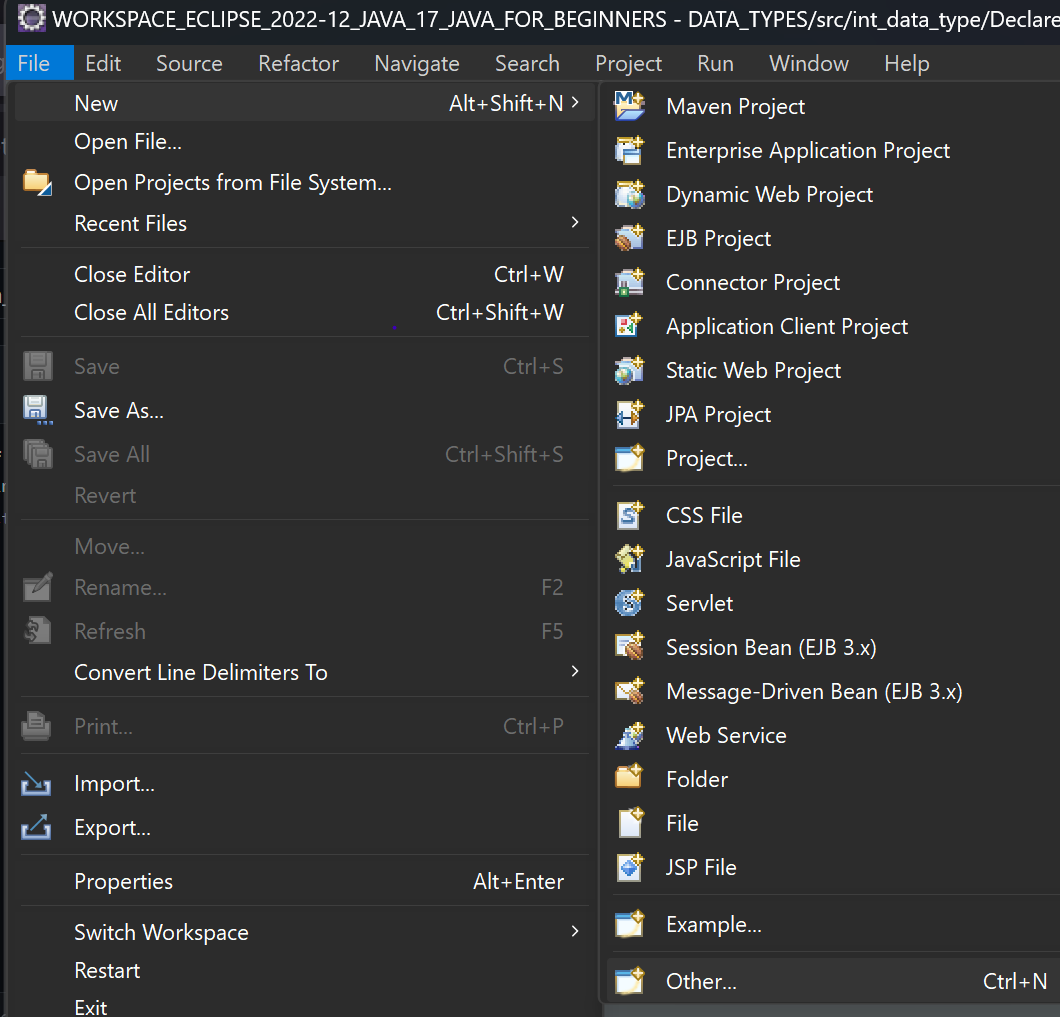The image size is (1060, 1017).
Task: Click the Other... wizard icon
Action: (x=629, y=981)
